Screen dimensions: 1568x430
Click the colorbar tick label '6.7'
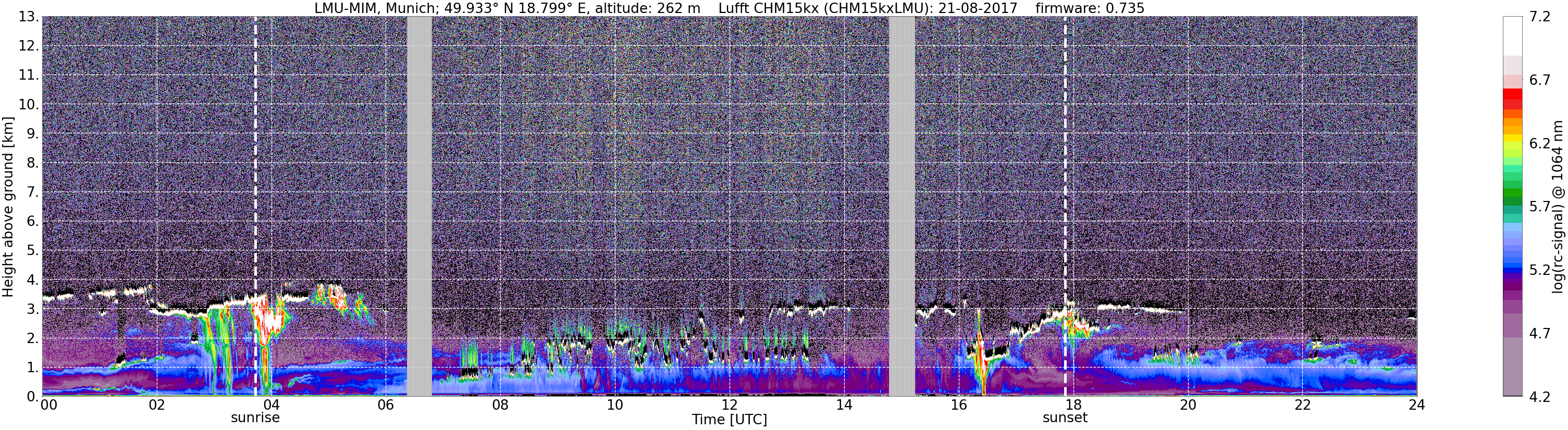click(x=1539, y=80)
